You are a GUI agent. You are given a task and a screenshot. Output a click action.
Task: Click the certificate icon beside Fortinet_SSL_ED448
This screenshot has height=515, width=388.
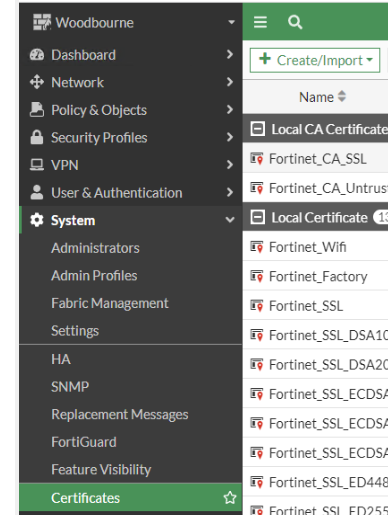point(257,482)
